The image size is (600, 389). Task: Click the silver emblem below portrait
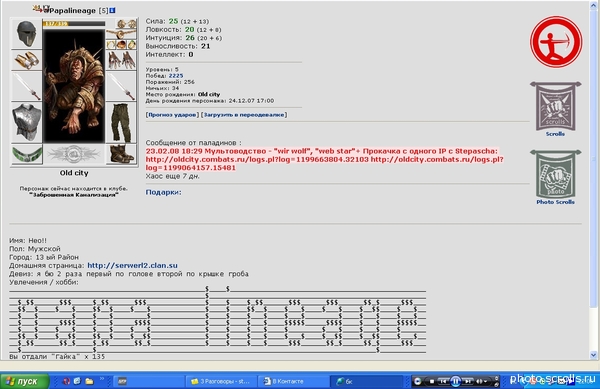74,154
